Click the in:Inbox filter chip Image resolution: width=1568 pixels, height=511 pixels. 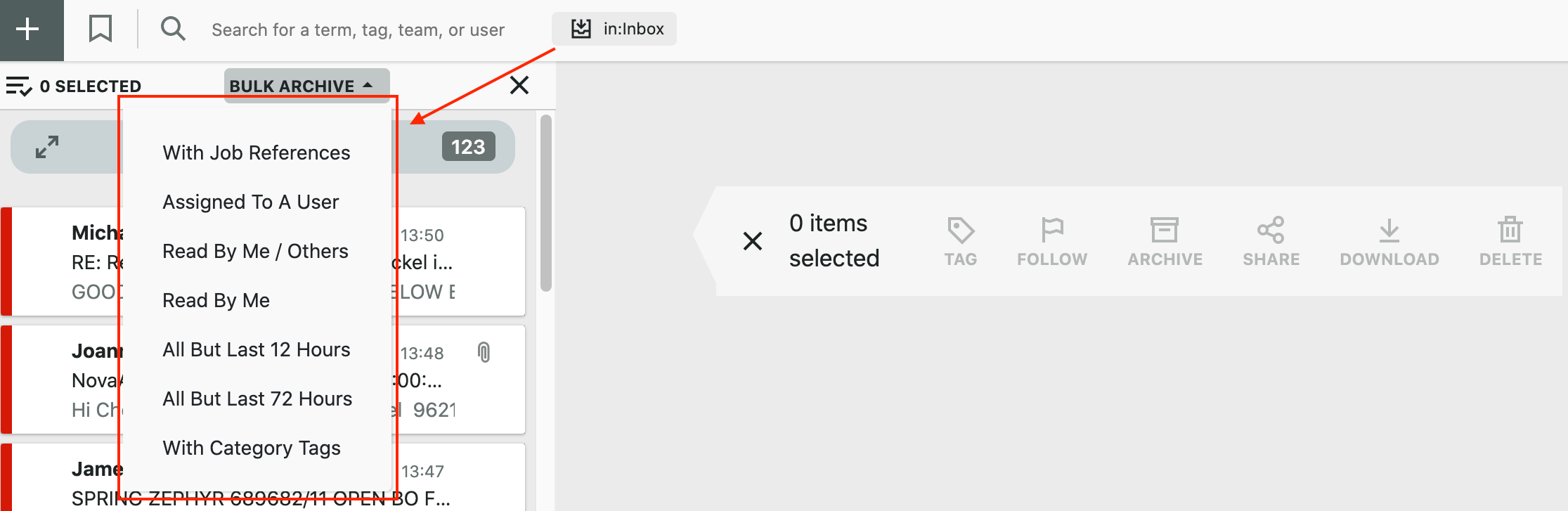(x=614, y=29)
